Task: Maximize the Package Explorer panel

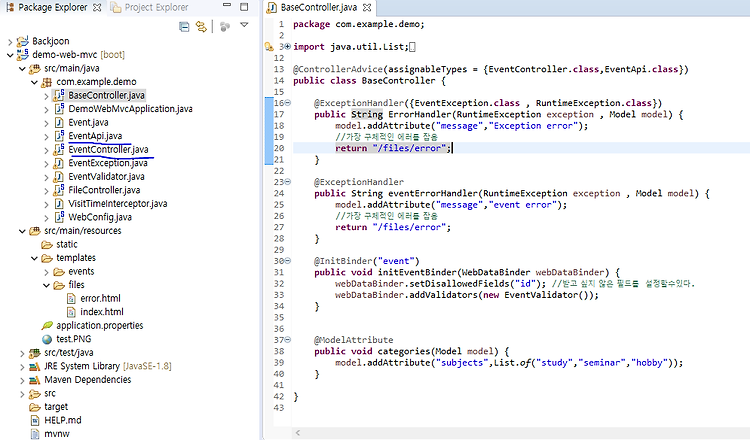Action: tap(244, 7)
